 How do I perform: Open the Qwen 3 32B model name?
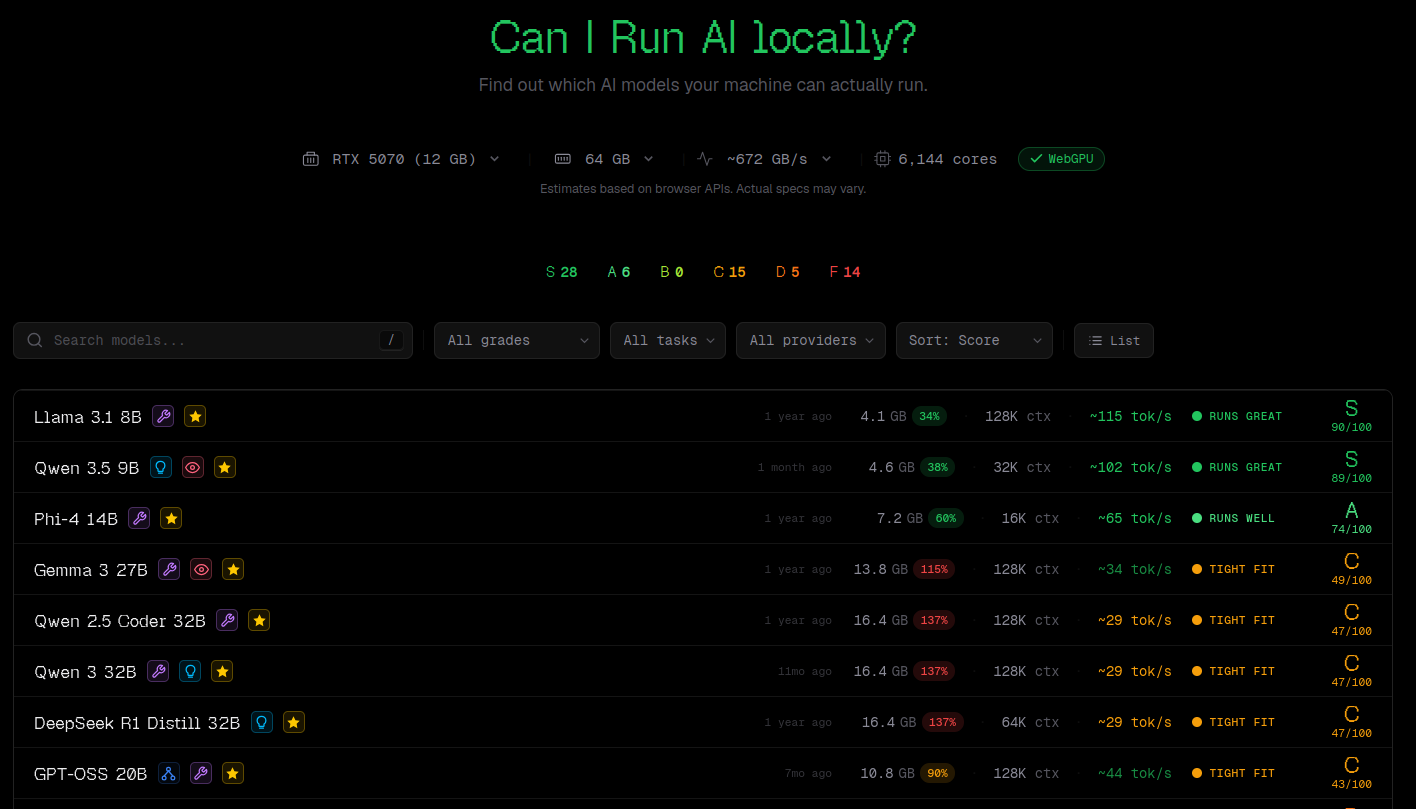tap(85, 672)
